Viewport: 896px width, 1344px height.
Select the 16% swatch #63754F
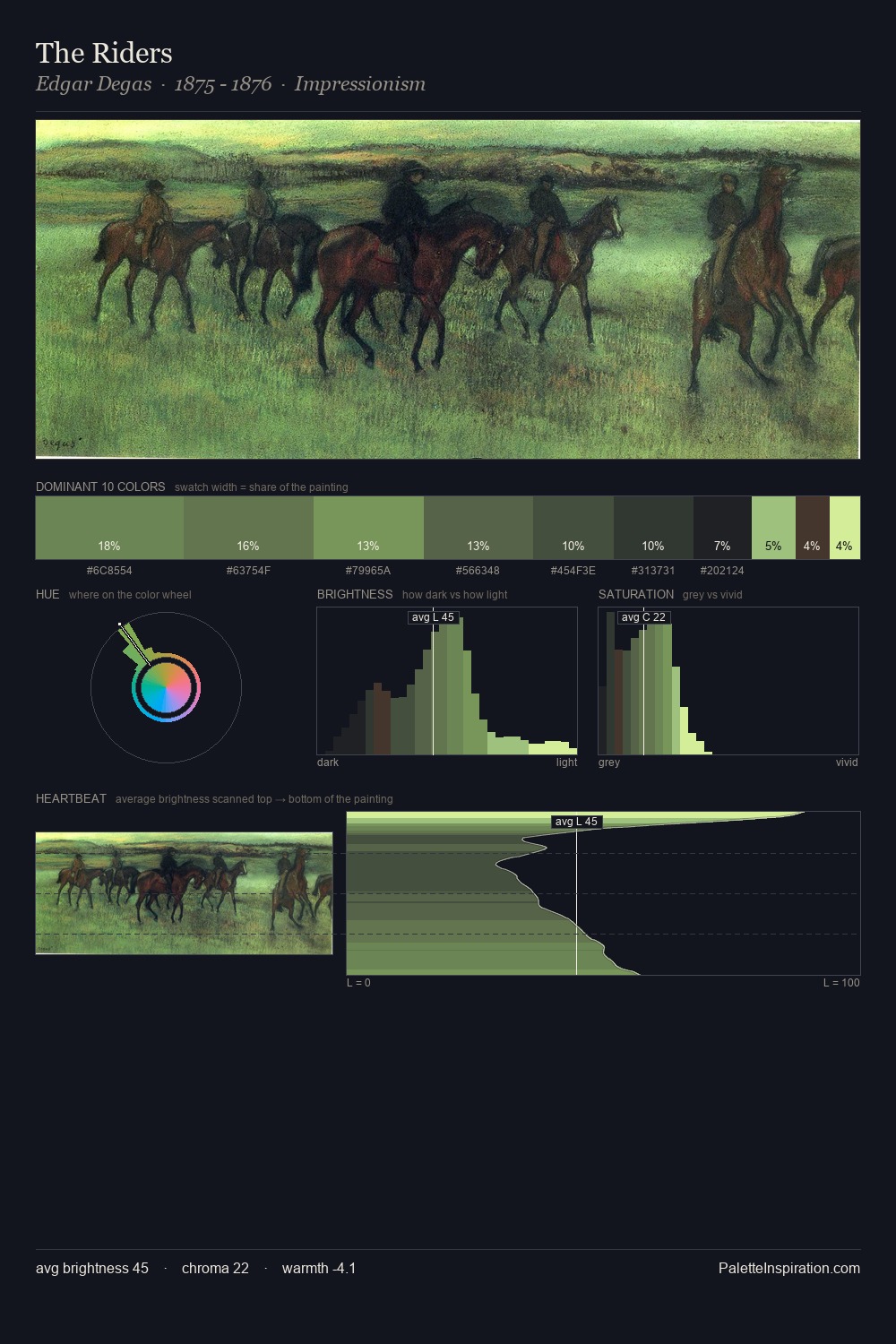pos(248,528)
